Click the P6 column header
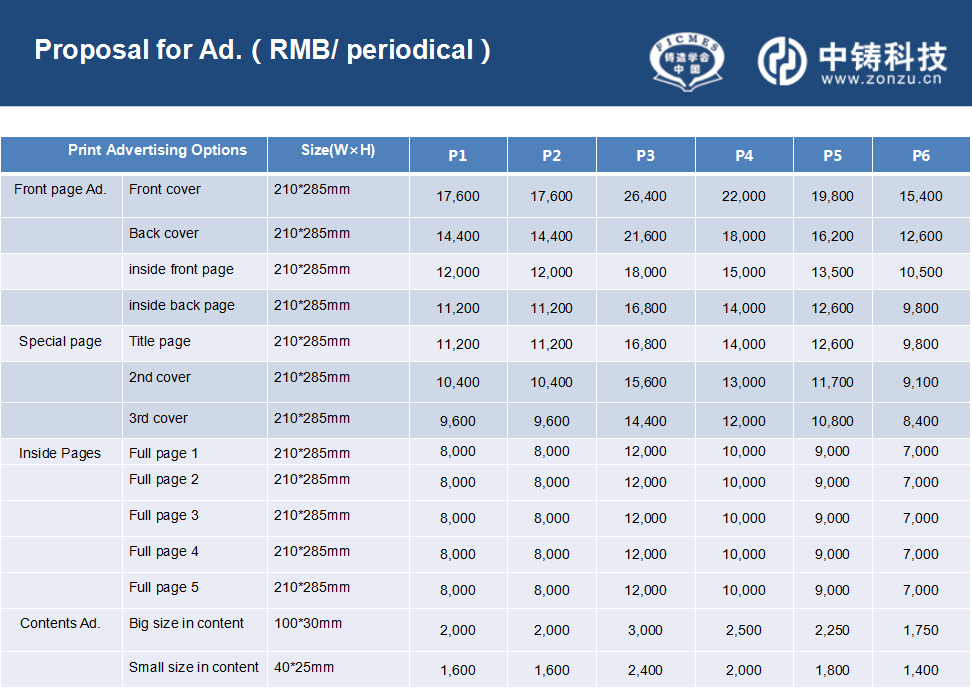Viewport: 972px width, 689px height. tap(921, 155)
